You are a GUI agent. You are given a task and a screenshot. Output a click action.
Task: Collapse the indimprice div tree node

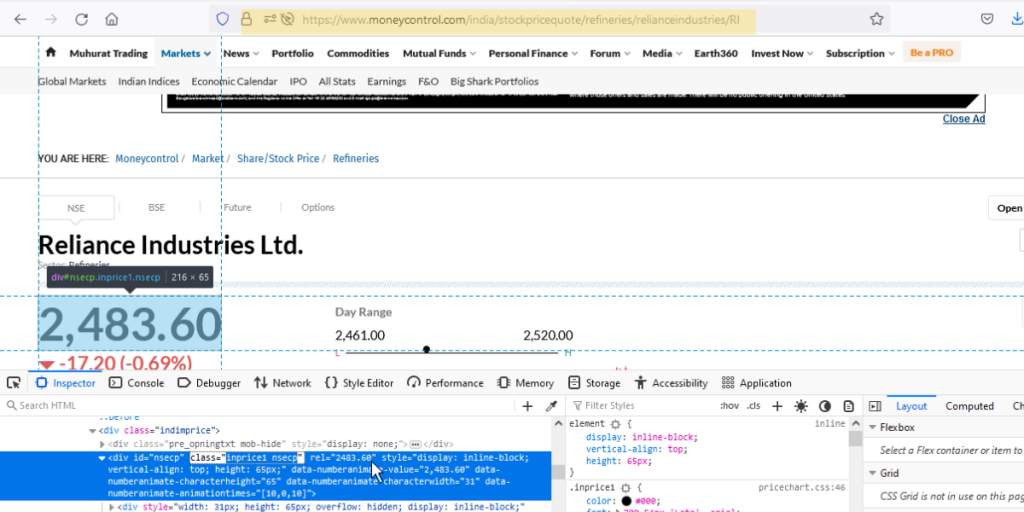[x=93, y=431]
